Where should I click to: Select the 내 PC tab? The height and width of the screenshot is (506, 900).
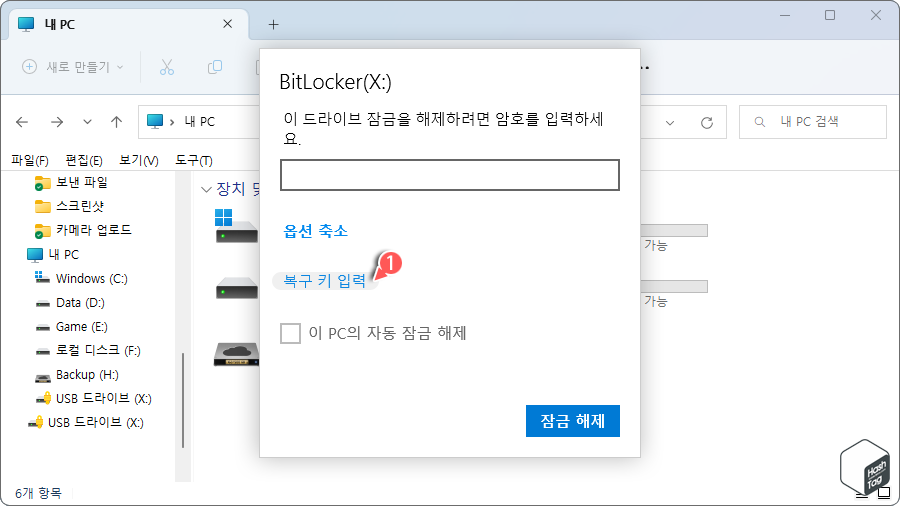(129, 25)
